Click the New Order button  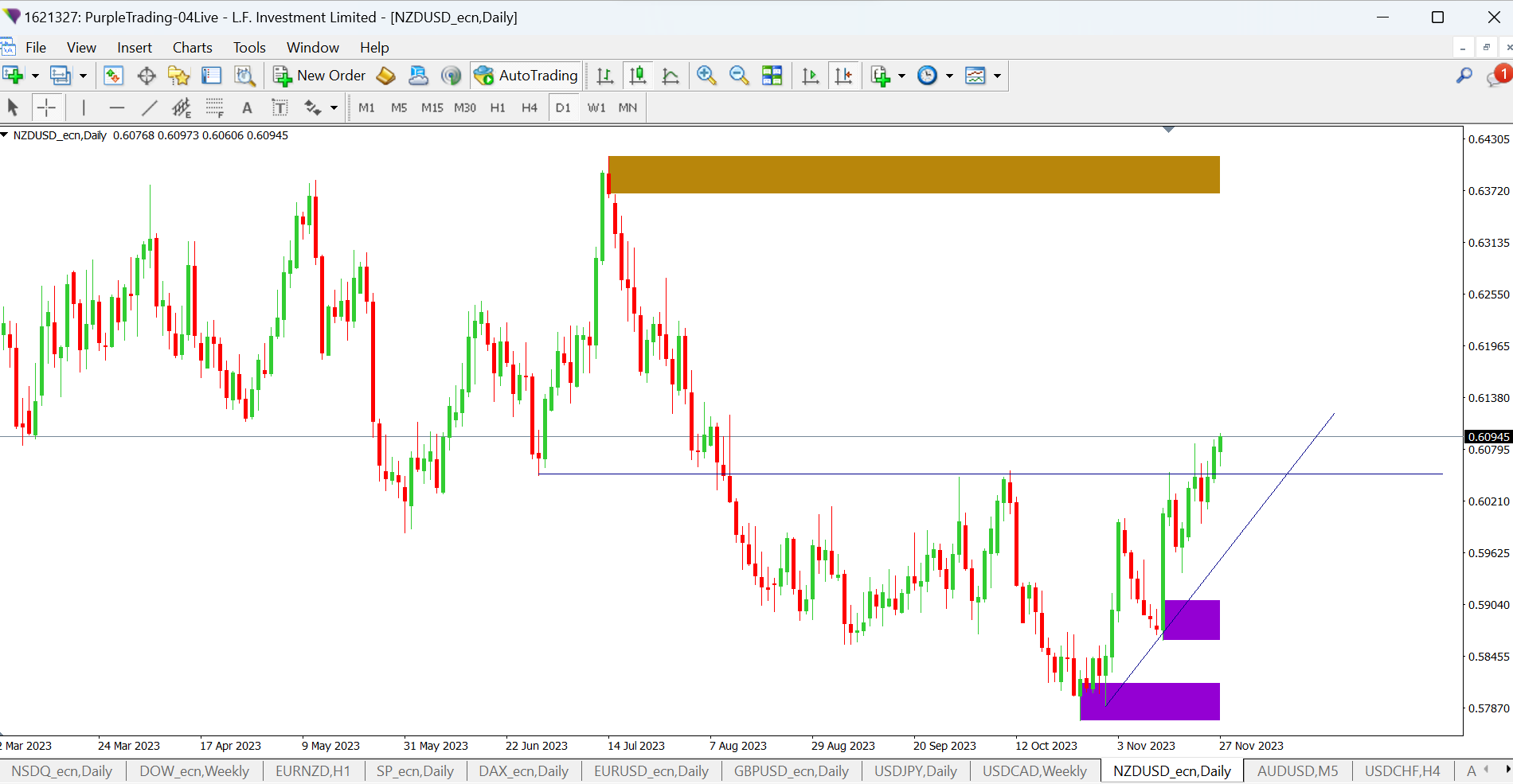(319, 76)
